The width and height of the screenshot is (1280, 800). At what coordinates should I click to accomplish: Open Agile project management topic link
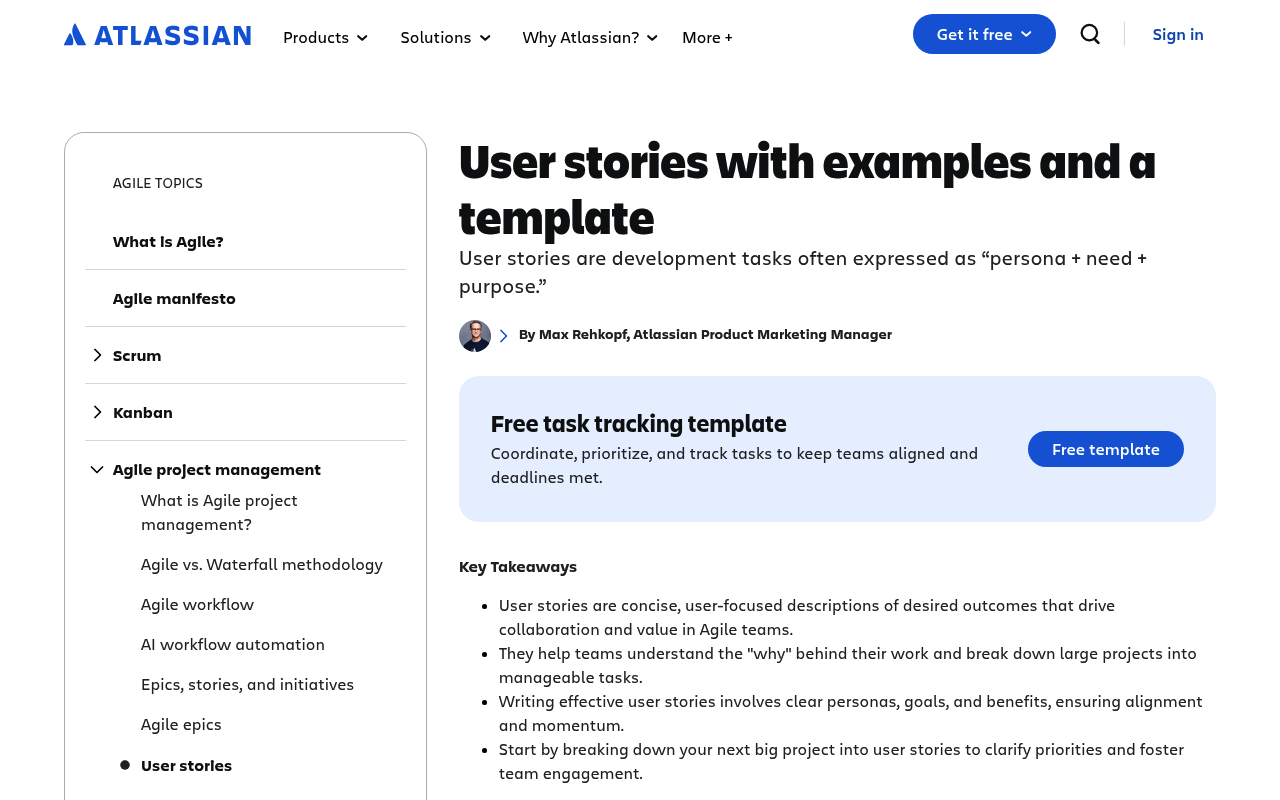(217, 469)
